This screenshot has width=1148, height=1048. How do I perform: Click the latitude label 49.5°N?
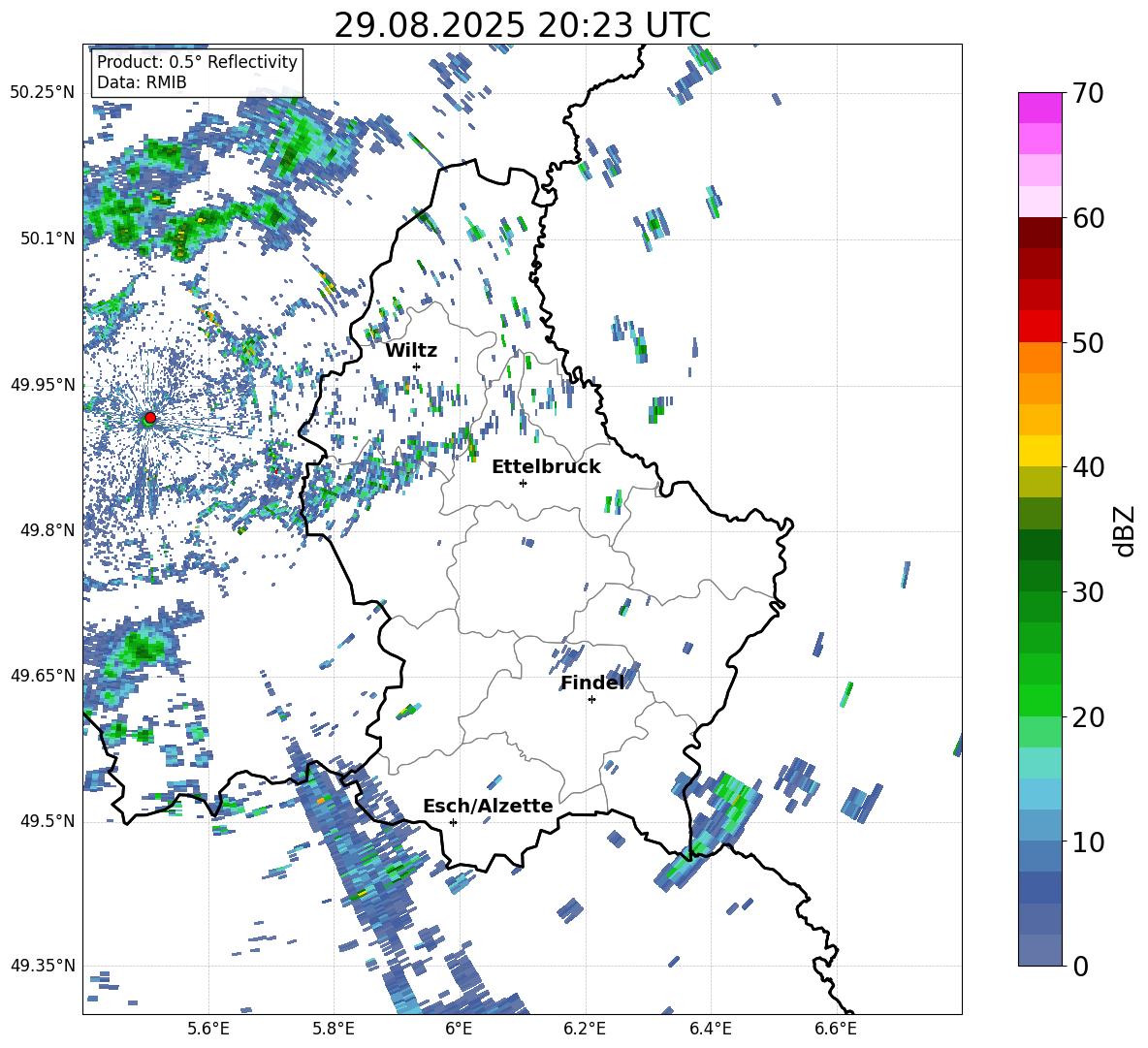(47, 821)
